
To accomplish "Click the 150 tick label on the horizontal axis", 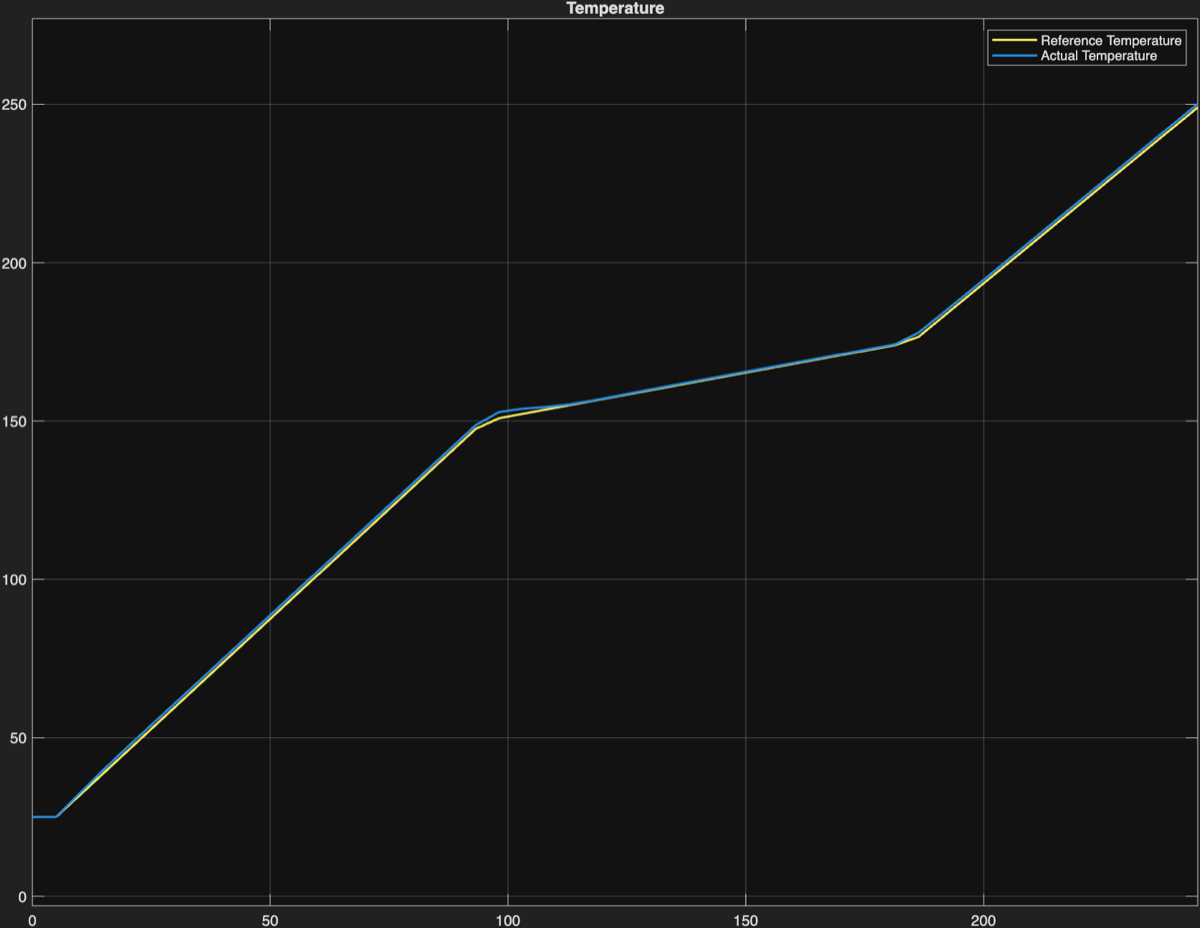I will (x=746, y=919).
